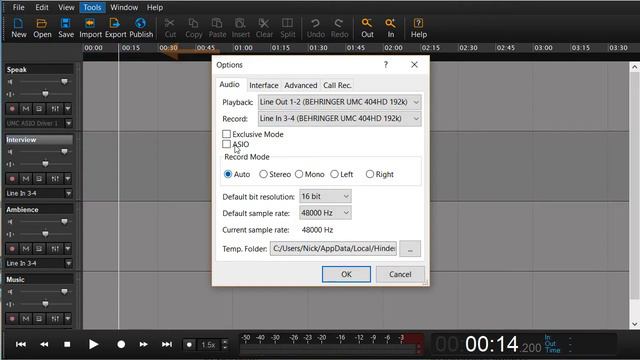Image resolution: width=640 pixels, height=360 pixels.
Task: Open the question-mark help in Options dialog
Action: pyautogui.click(x=386, y=64)
